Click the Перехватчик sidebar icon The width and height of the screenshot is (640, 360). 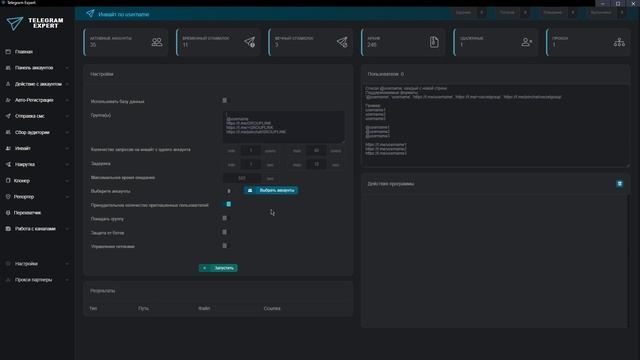pyautogui.click(x=8, y=213)
